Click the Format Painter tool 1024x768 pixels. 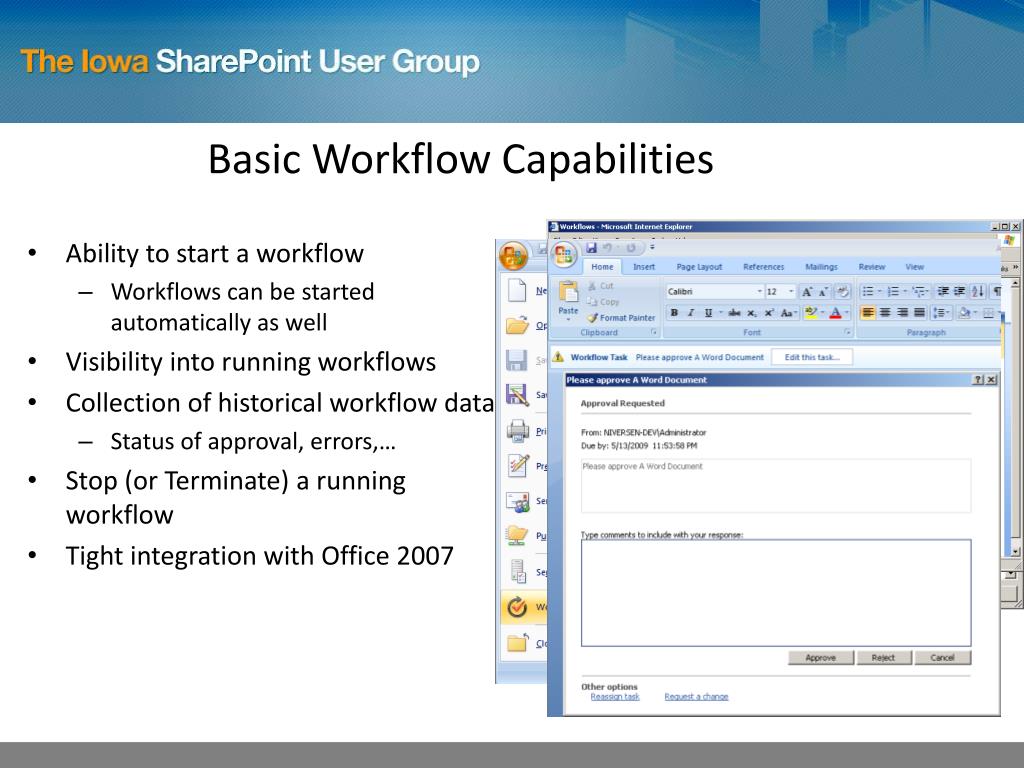(x=621, y=317)
